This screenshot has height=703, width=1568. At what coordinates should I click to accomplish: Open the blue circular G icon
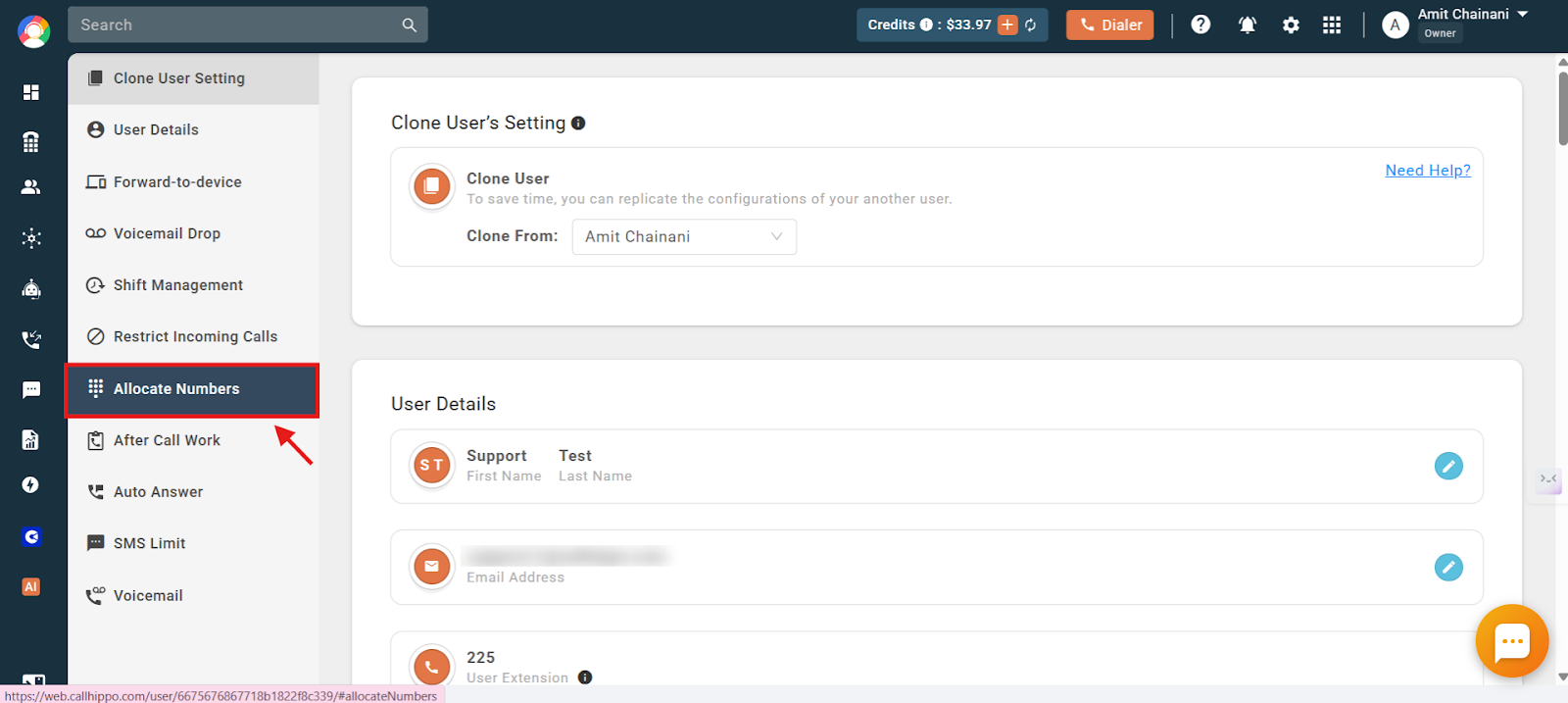31,536
